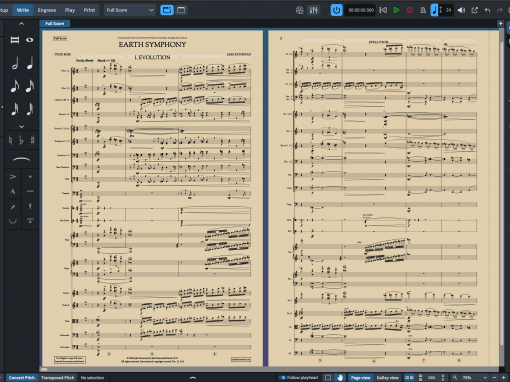Image resolution: width=510 pixels, height=382 pixels.
Task: Switch to Galley view
Action: 387,378
